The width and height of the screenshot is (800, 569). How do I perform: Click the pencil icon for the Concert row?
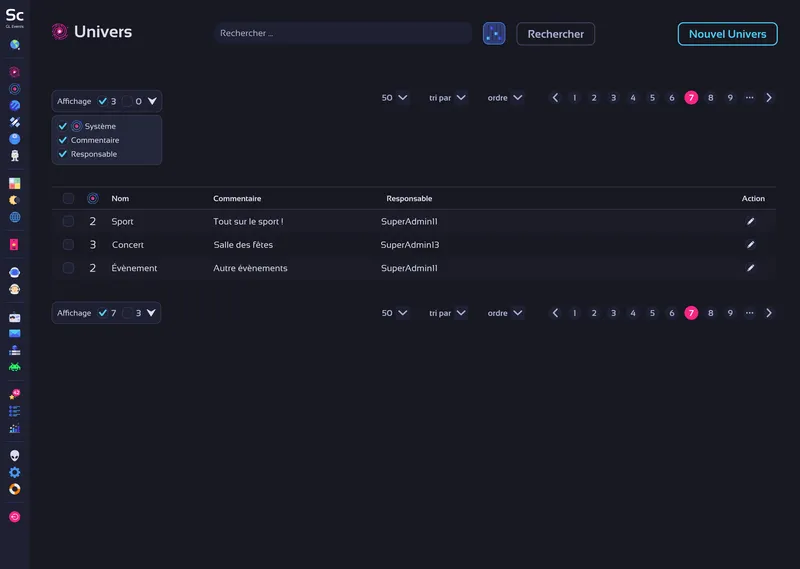tap(751, 244)
